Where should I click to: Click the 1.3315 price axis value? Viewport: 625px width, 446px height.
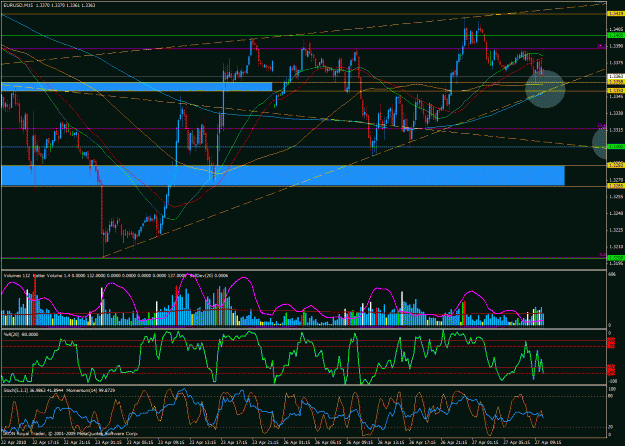tap(615, 130)
